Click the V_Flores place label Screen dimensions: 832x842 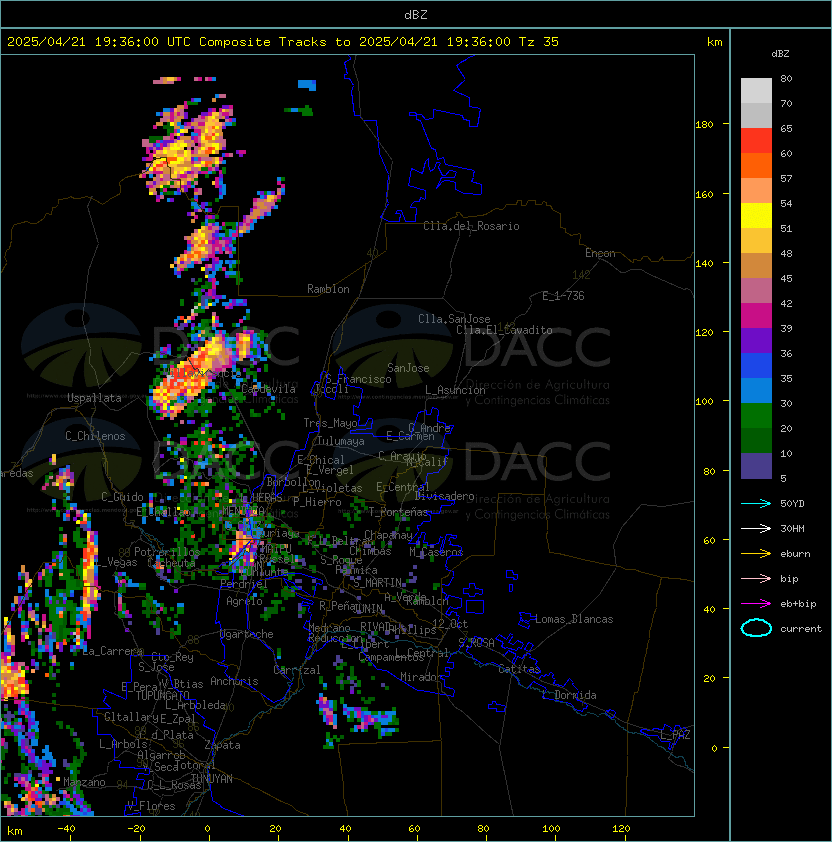point(151,806)
